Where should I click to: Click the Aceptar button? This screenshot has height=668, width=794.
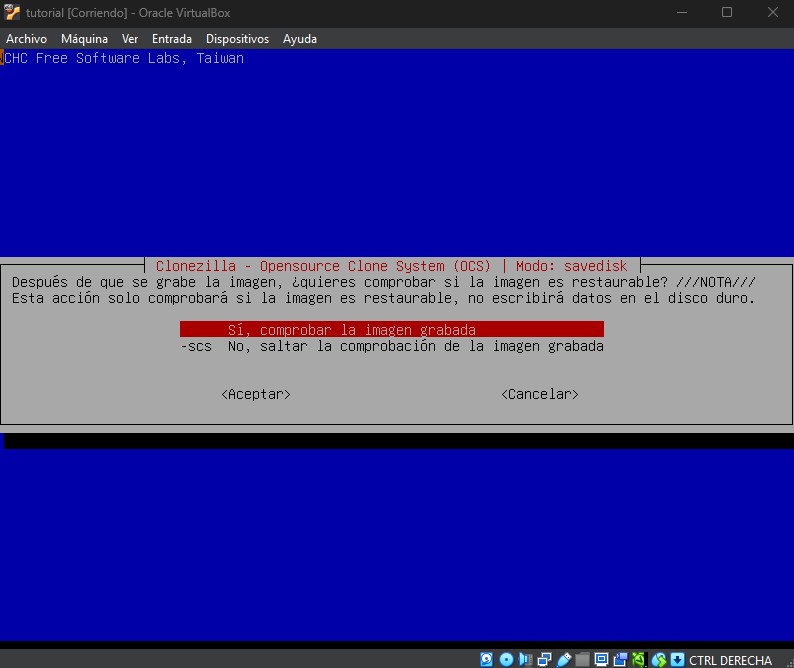pyautogui.click(x=256, y=394)
